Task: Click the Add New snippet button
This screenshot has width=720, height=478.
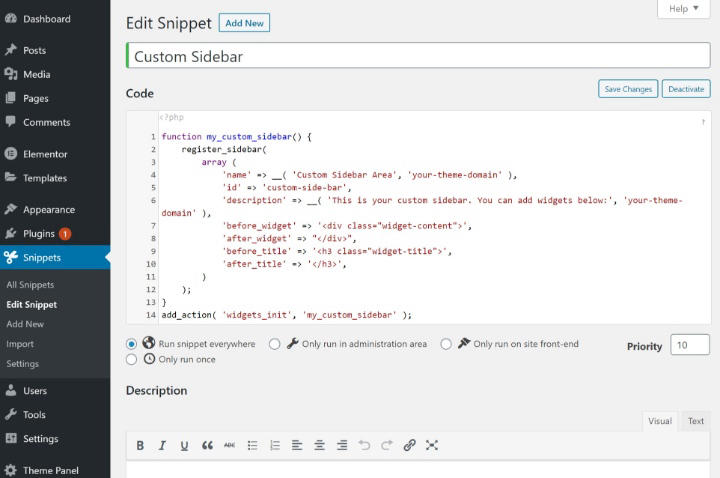Action: pos(244,23)
